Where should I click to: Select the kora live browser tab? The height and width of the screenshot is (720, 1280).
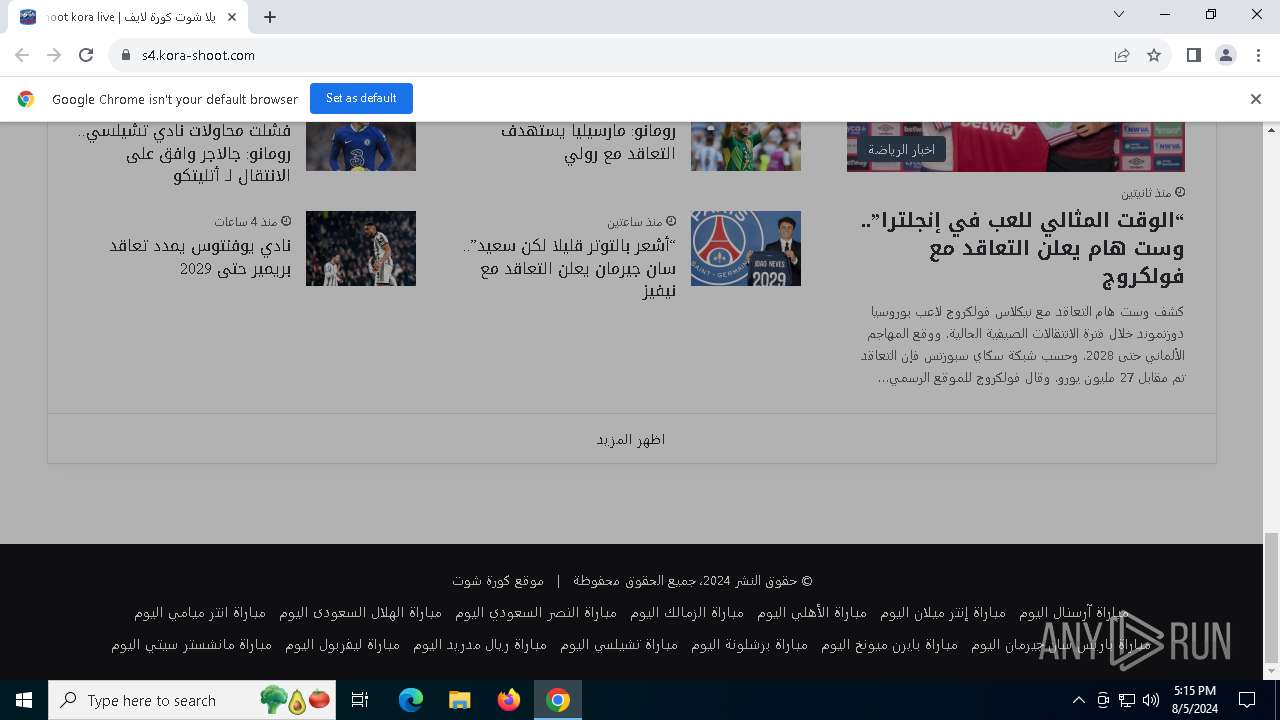pos(130,17)
